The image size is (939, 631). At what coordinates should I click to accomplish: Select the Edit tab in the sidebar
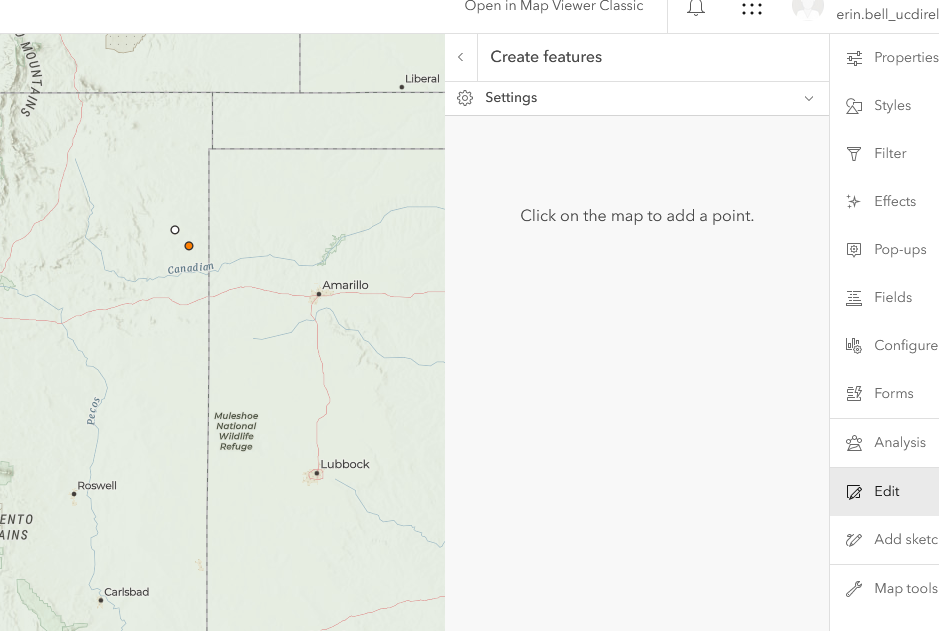888,491
